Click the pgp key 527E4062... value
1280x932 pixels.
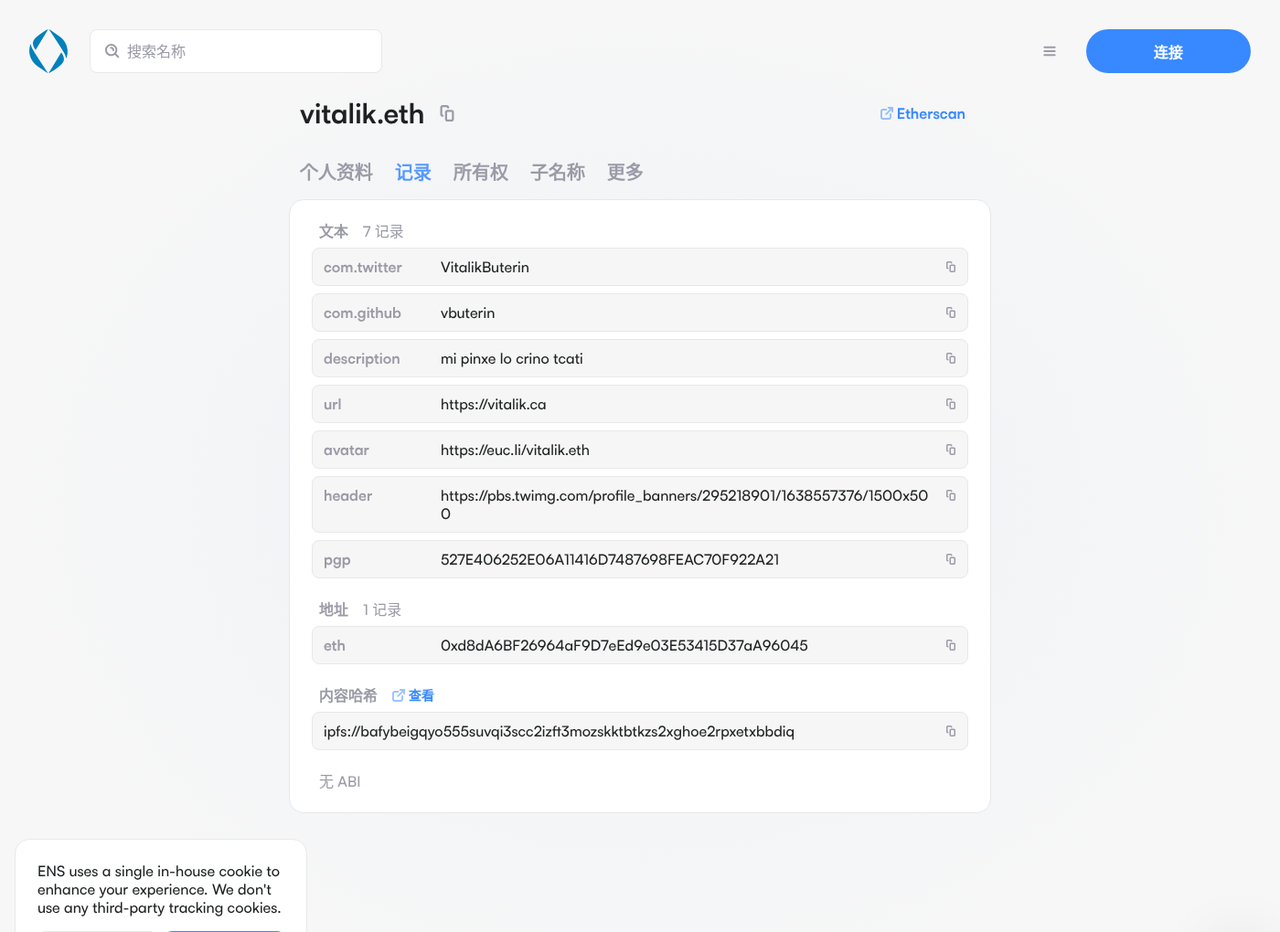(x=610, y=559)
